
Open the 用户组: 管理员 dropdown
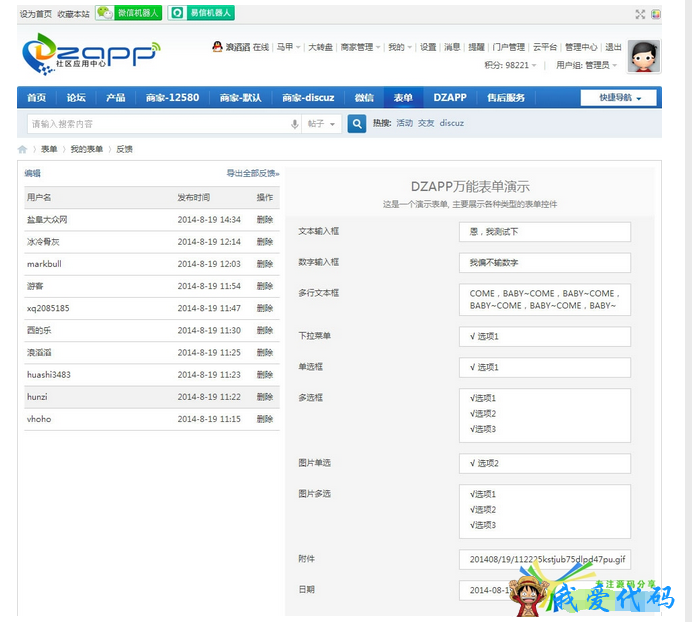click(x=586, y=65)
